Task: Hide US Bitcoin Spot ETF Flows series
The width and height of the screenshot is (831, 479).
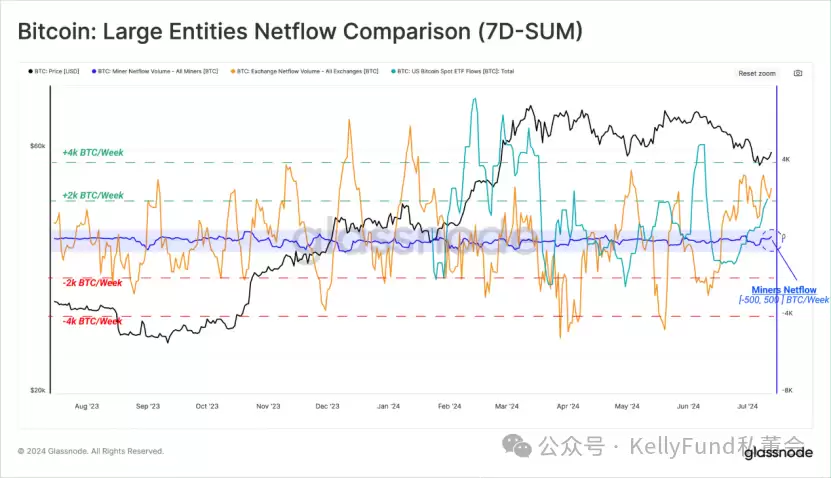Action: coord(450,72)
